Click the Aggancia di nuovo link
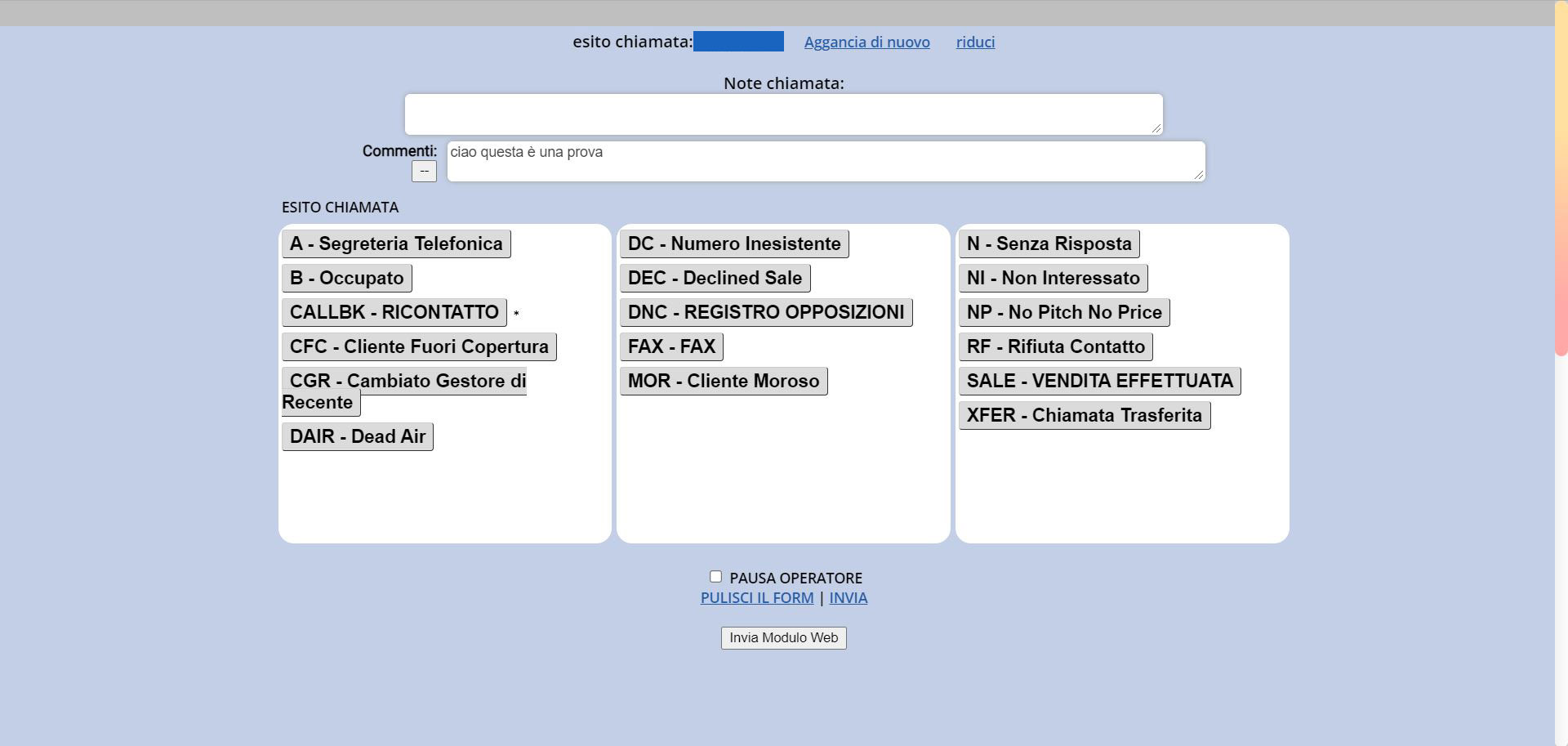This screenshot has height=746, width=1568. point(866,42)
